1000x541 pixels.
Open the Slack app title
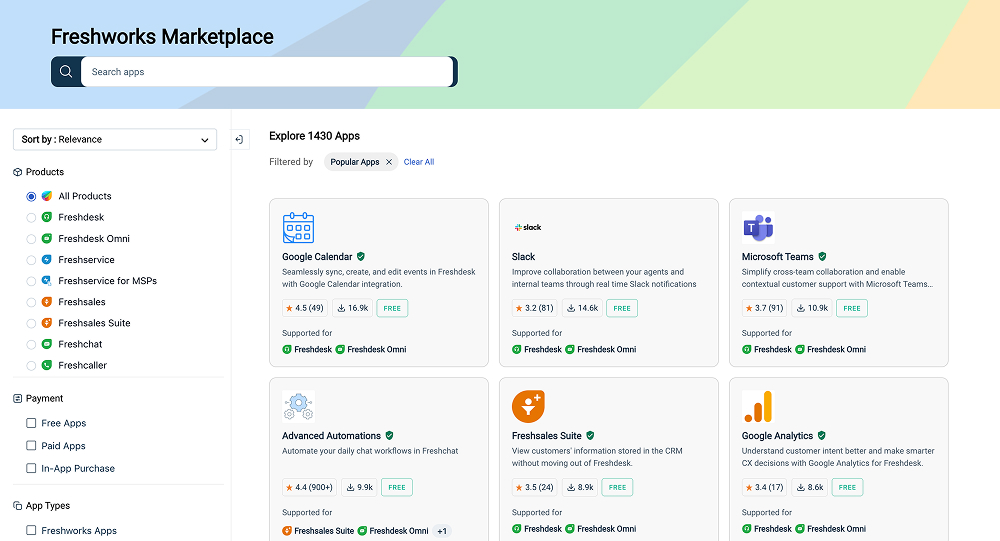[524, 256]
